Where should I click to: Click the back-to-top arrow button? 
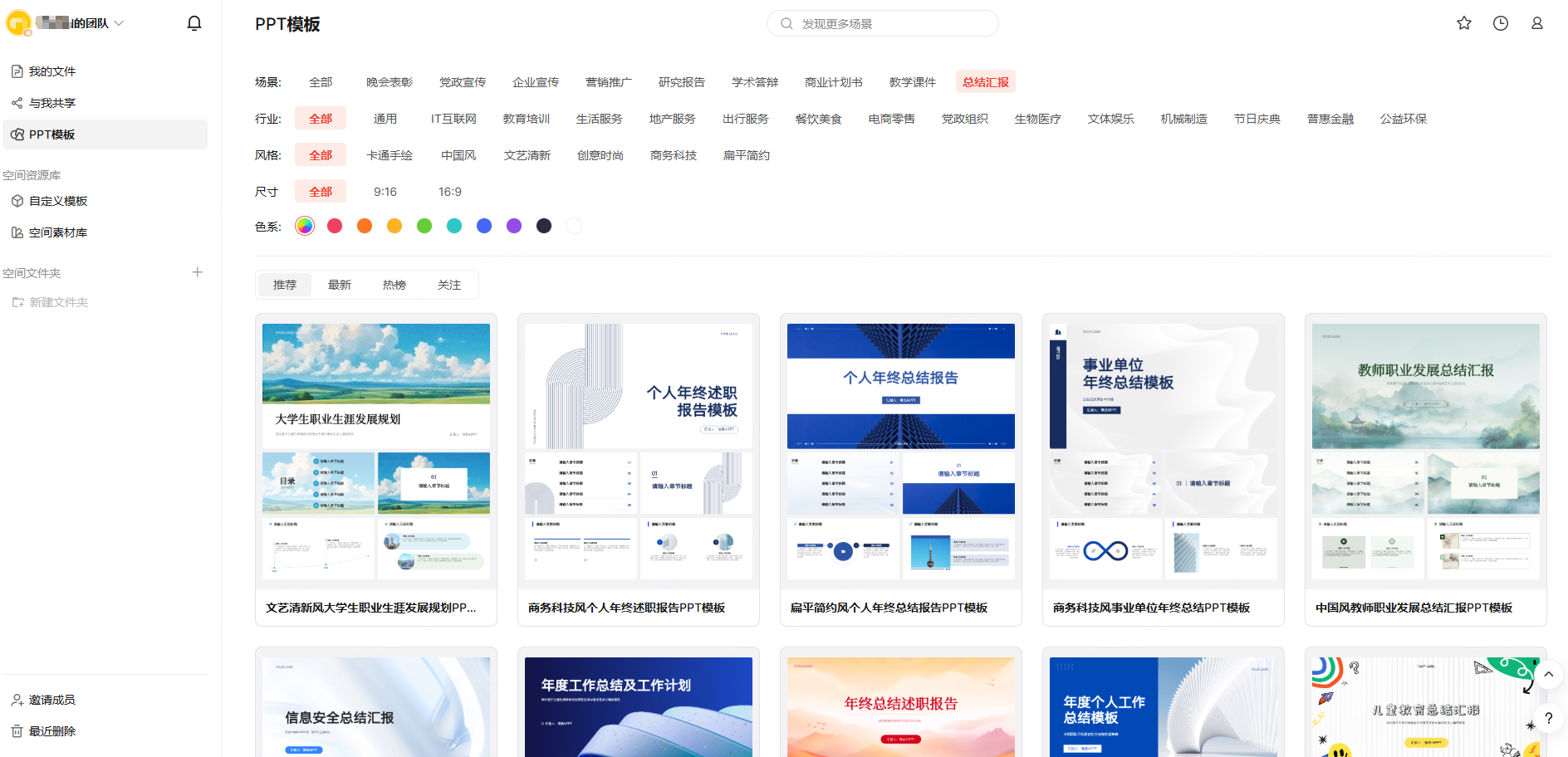click(x=1548, y=674)
